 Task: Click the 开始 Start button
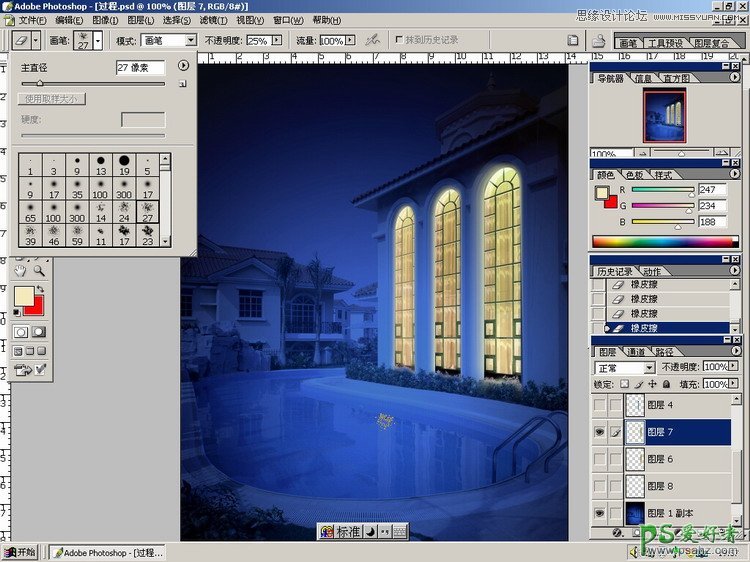(20, 552)
